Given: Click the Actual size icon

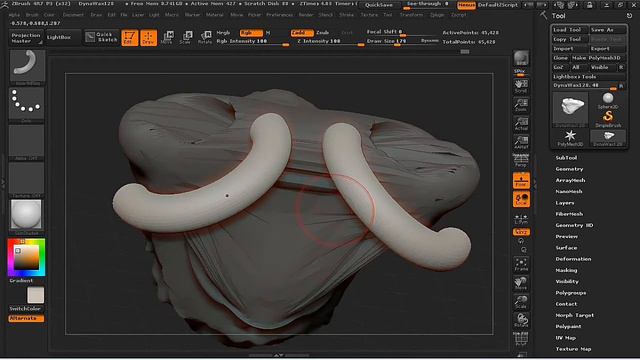Looking at the screenshot, I should coord(521,124).
